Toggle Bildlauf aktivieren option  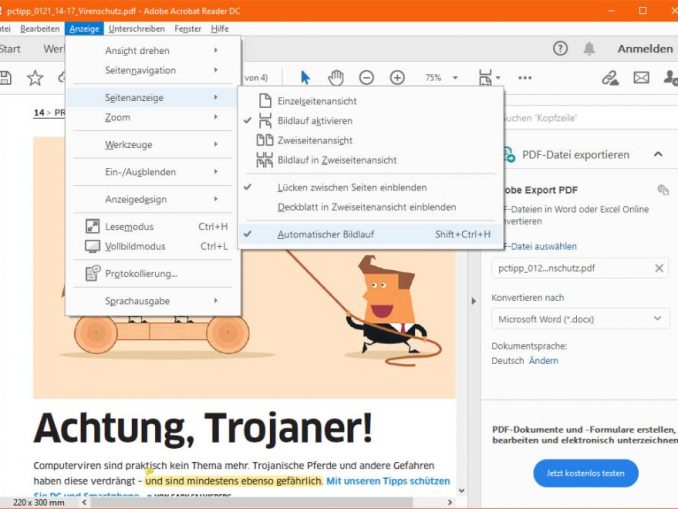[371, 121]
